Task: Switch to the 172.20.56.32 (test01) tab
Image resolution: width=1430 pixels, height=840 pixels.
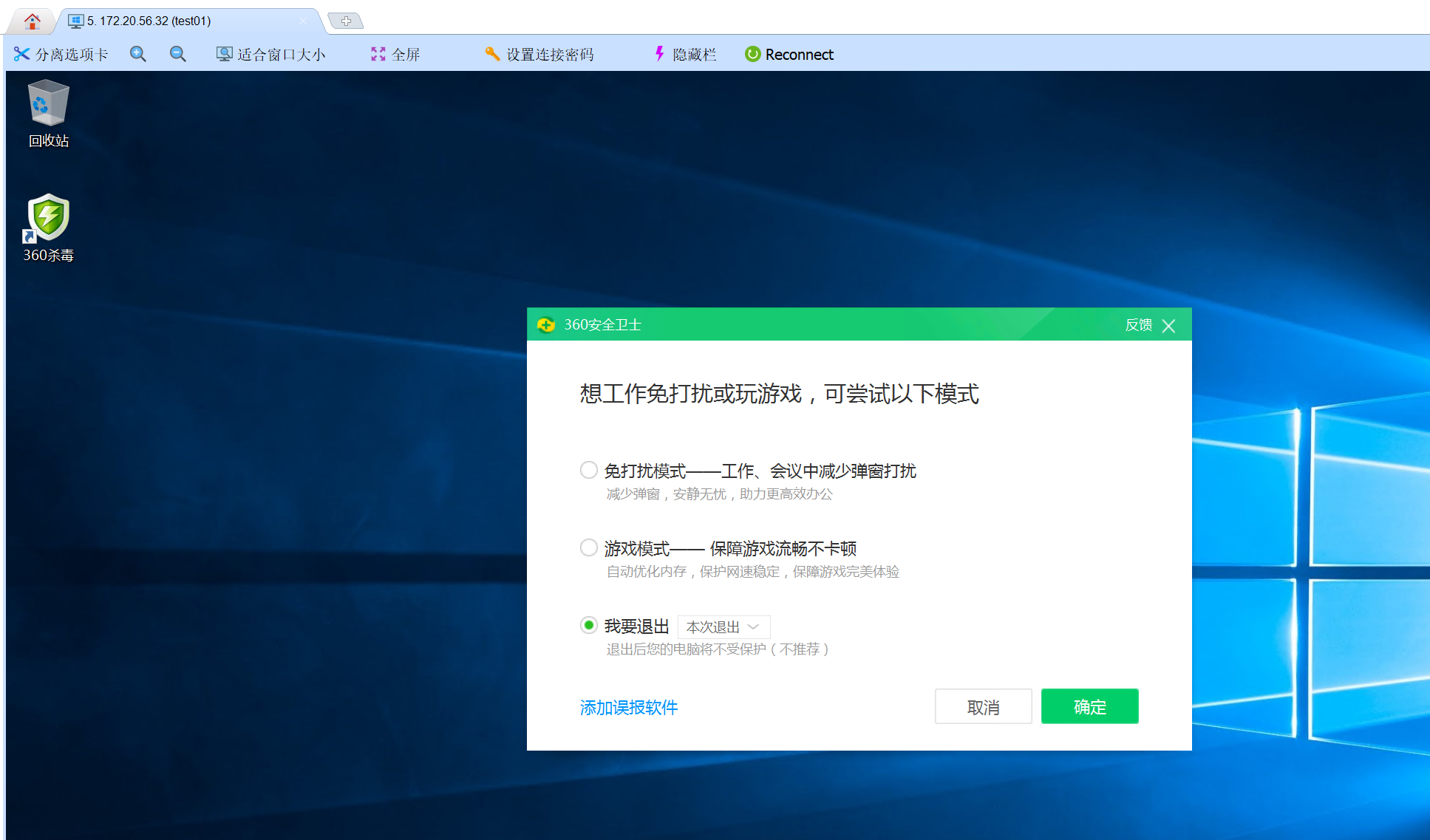Action: pos(148,21)
